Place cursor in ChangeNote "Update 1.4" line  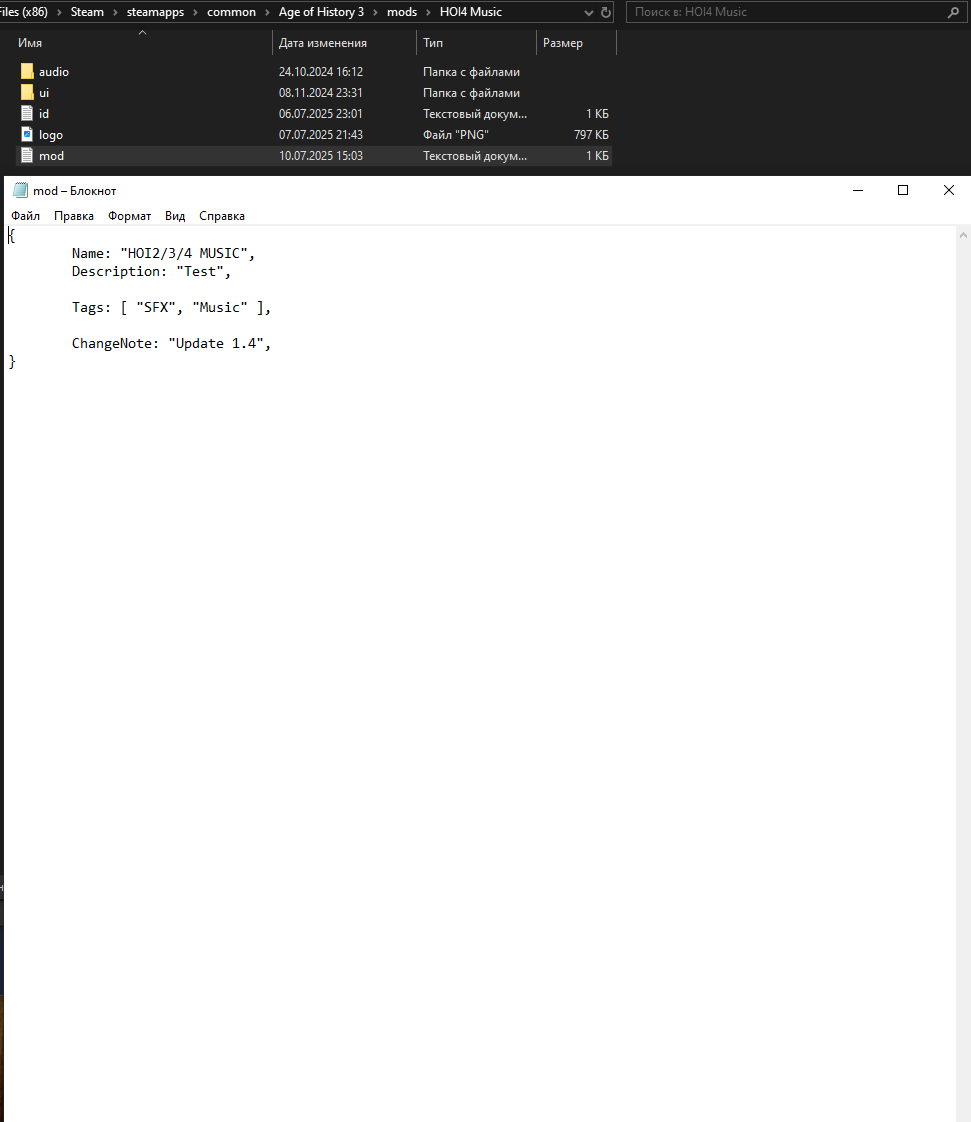(x=171, y=343)
